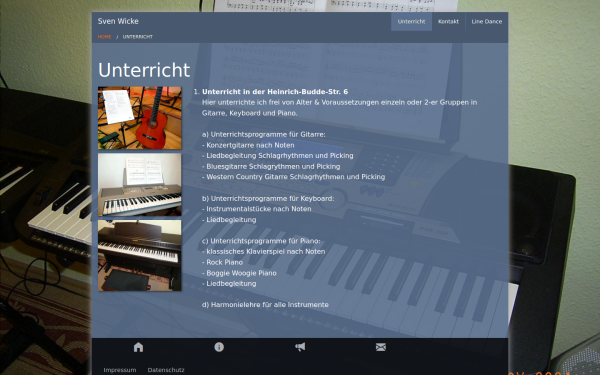
Task: Click heading 'Unterricht in der Heinrich-Budde-Str. 6'
Action: pyautogui.click(x=275, y=91)
